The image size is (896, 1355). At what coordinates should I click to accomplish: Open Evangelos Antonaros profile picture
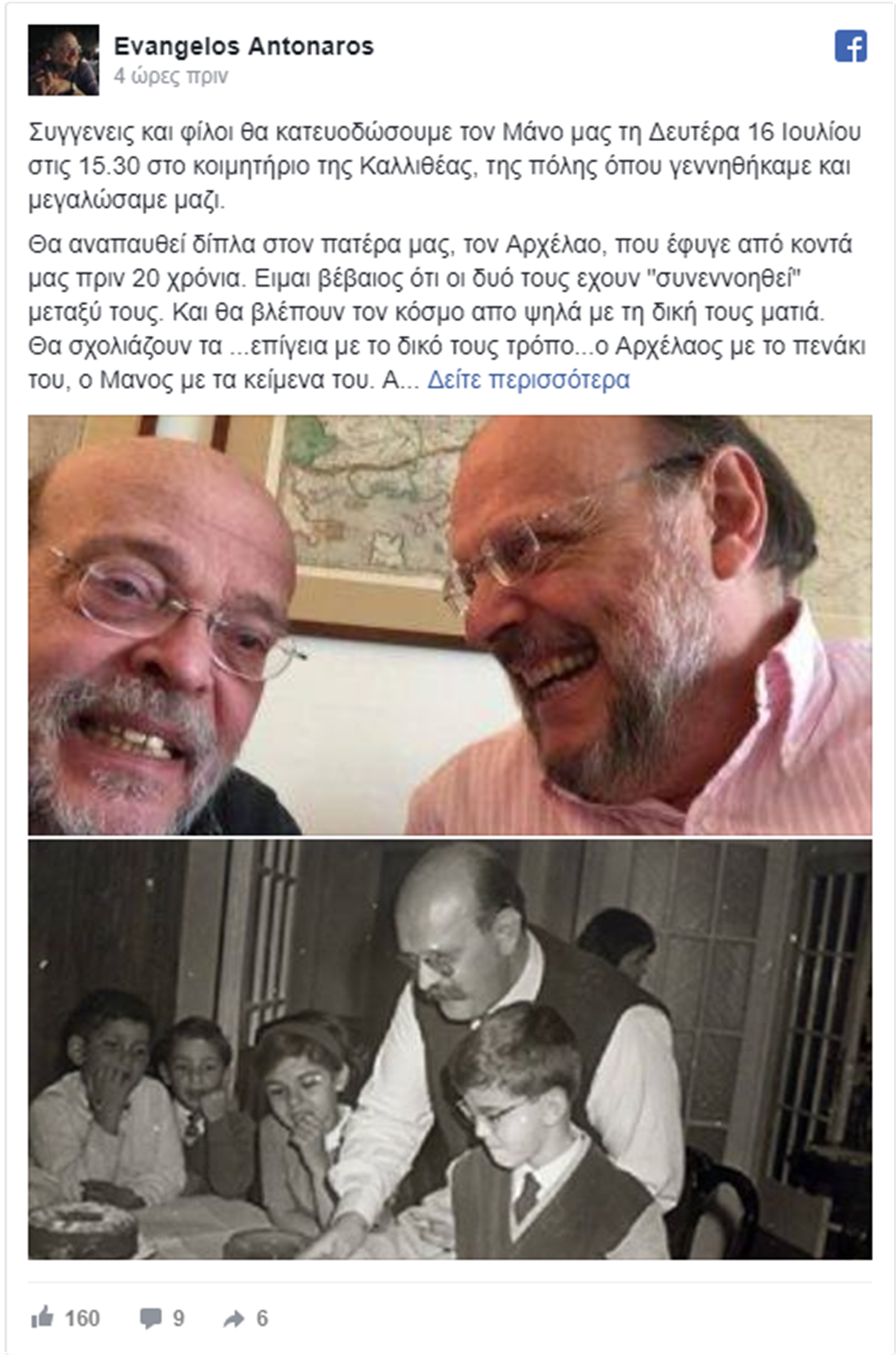pyautogui.click(x=64, y=60)
